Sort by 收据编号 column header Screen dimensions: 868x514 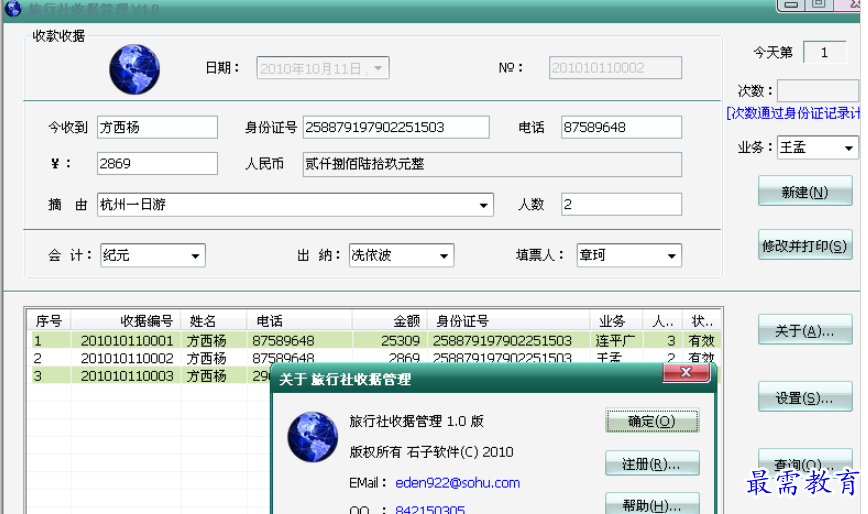click(x=126, y=321)
